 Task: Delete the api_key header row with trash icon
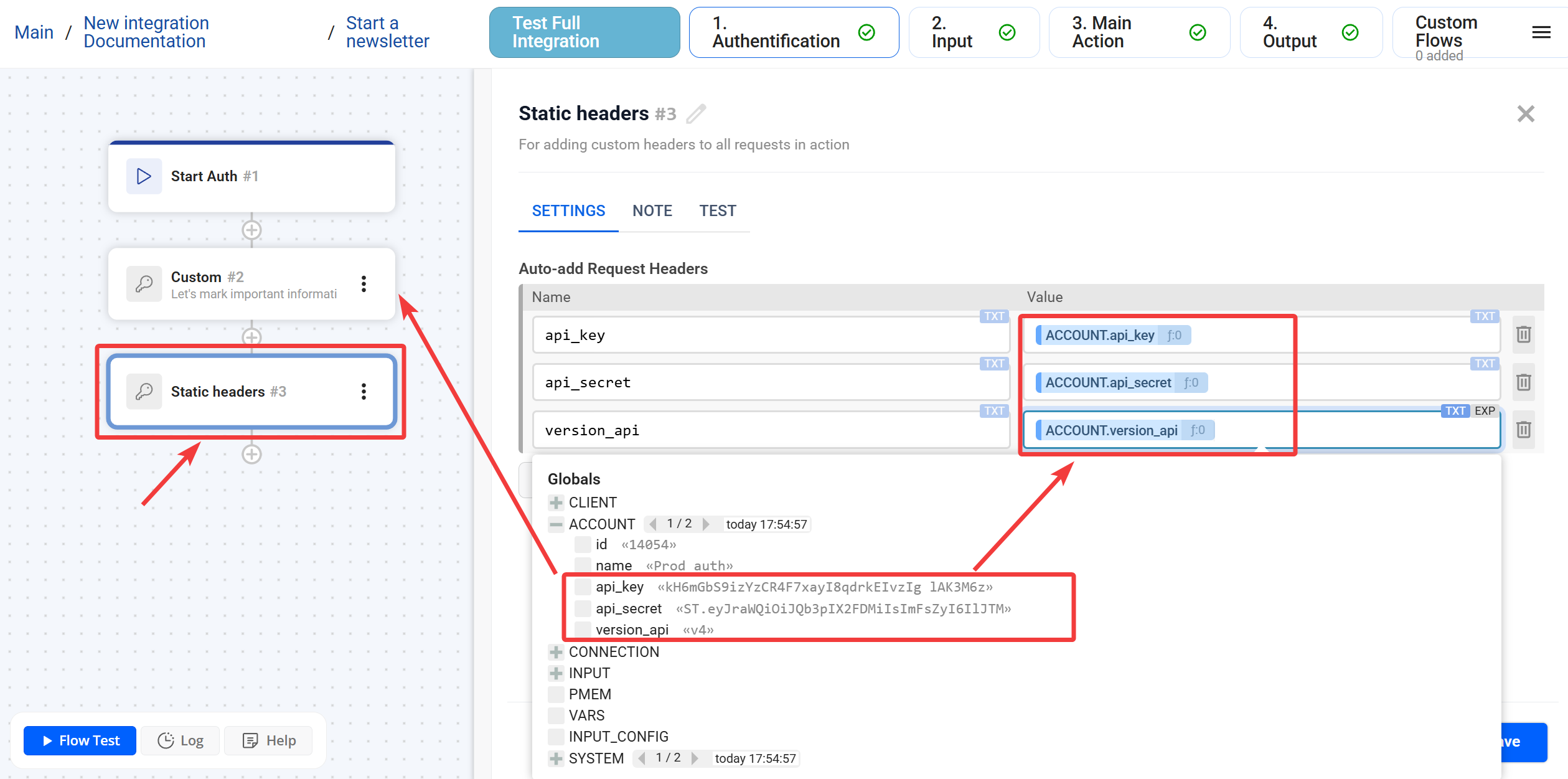[x=1523, y=335]
